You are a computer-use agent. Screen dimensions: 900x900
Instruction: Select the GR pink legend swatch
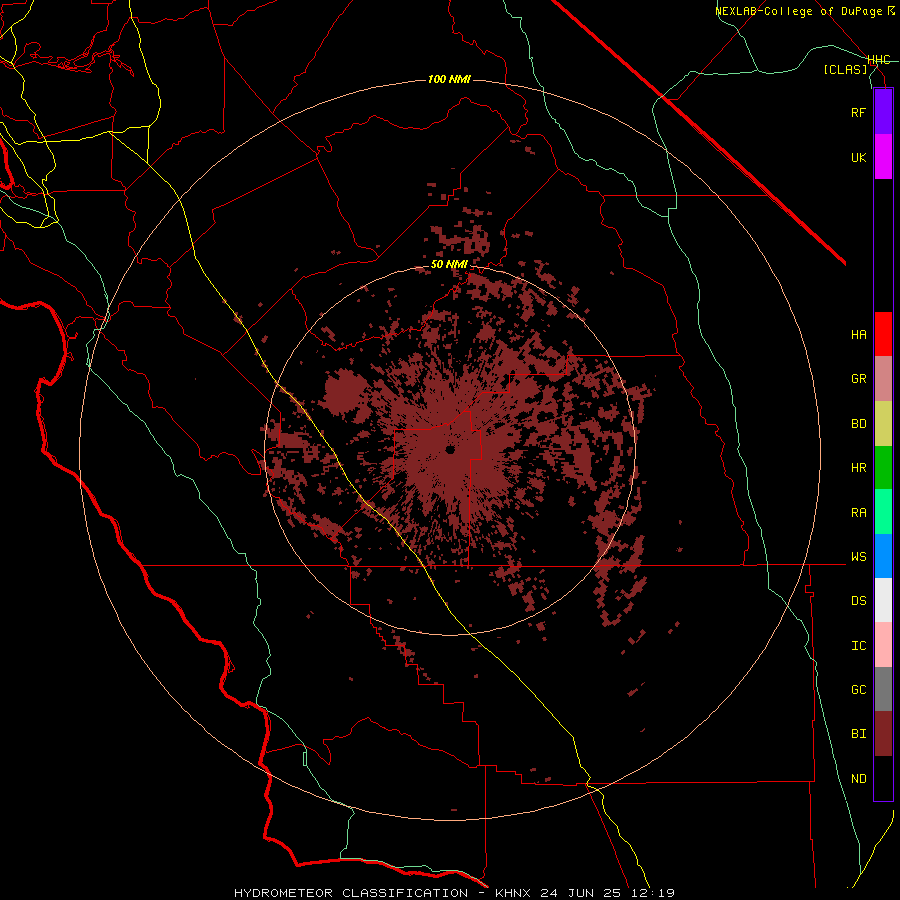[x=883, y=378]
